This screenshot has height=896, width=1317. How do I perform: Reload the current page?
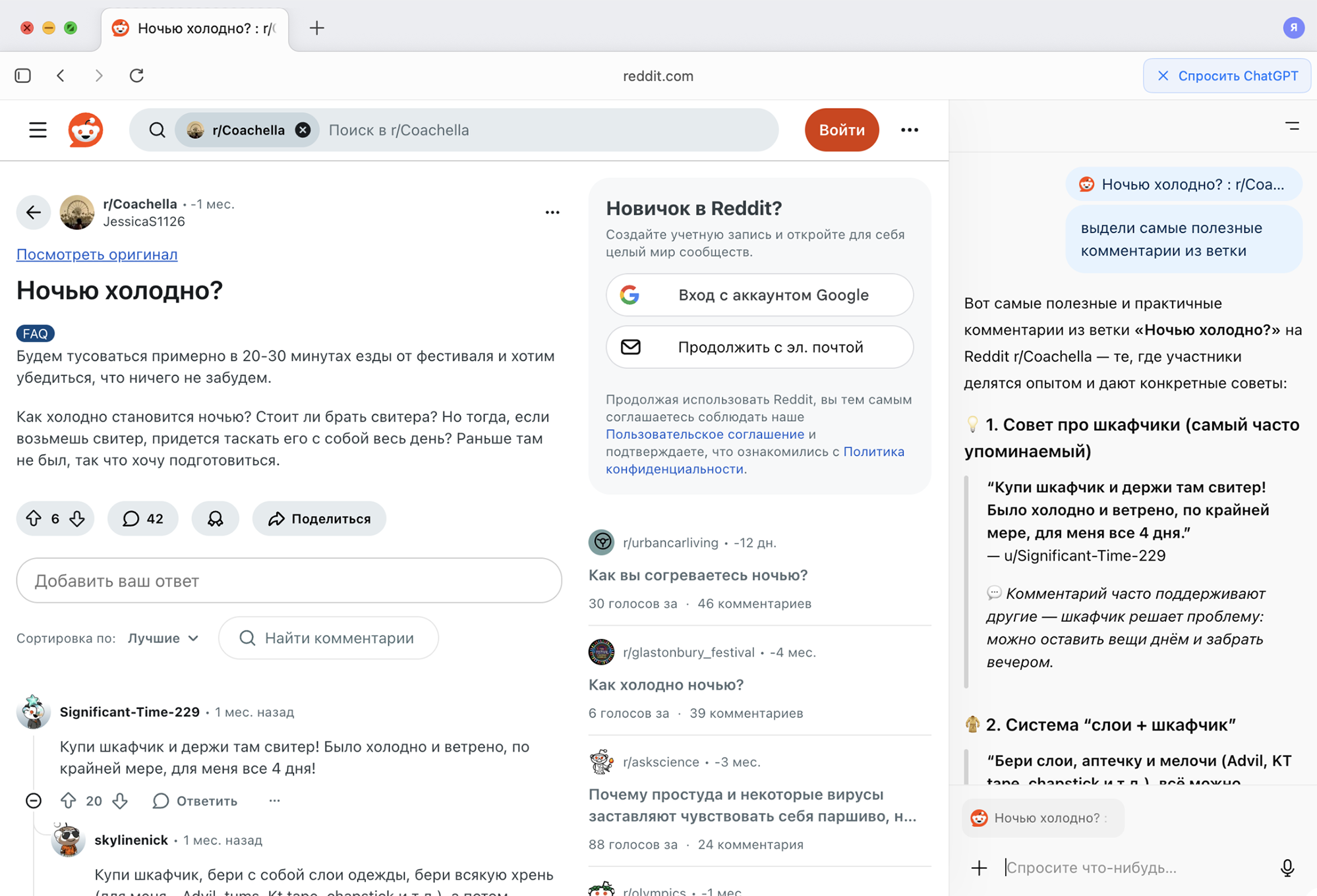pyautogui.click(x=137, y=75)
